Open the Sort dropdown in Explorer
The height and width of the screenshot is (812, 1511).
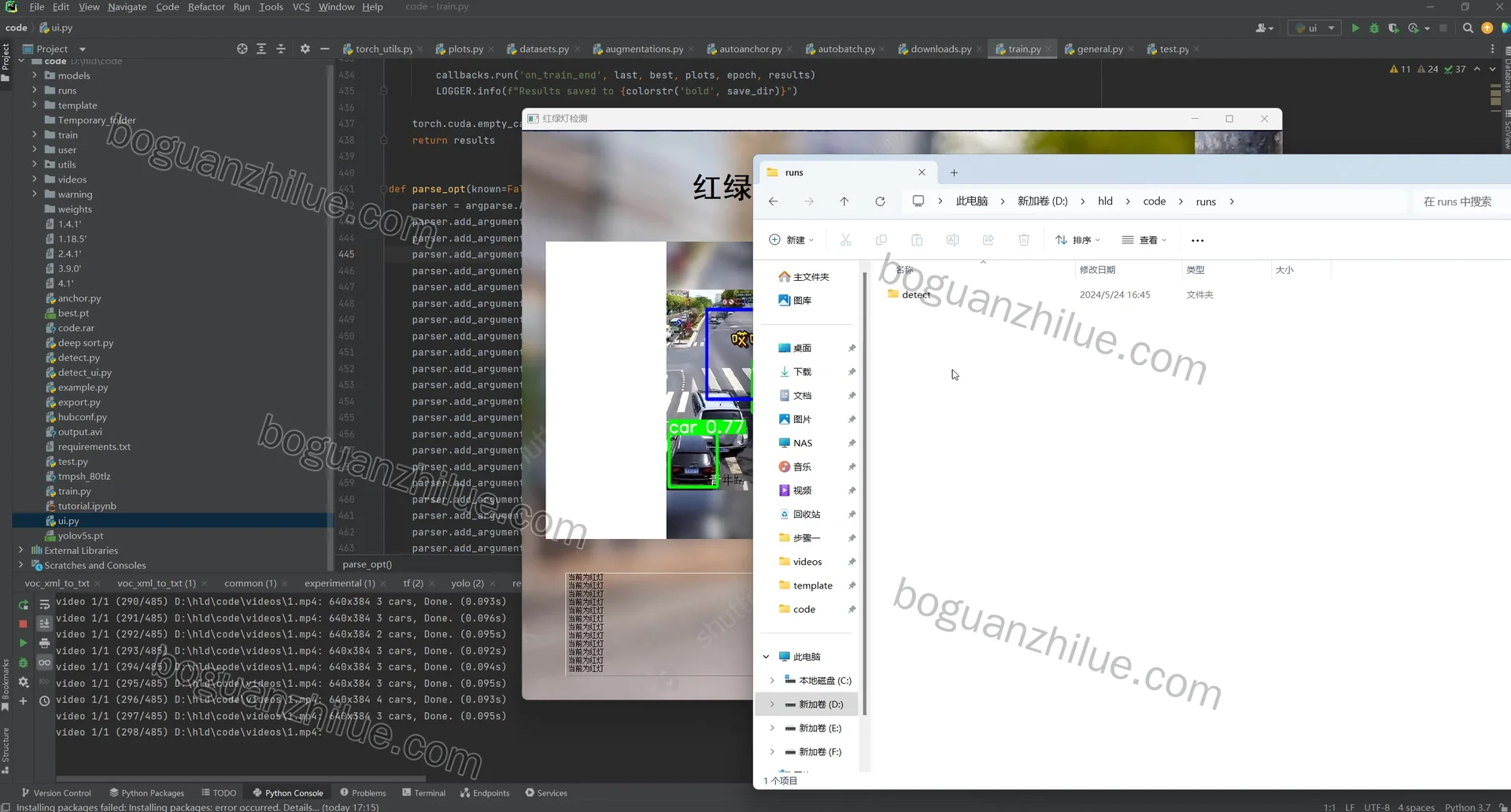pos(1077,240)
